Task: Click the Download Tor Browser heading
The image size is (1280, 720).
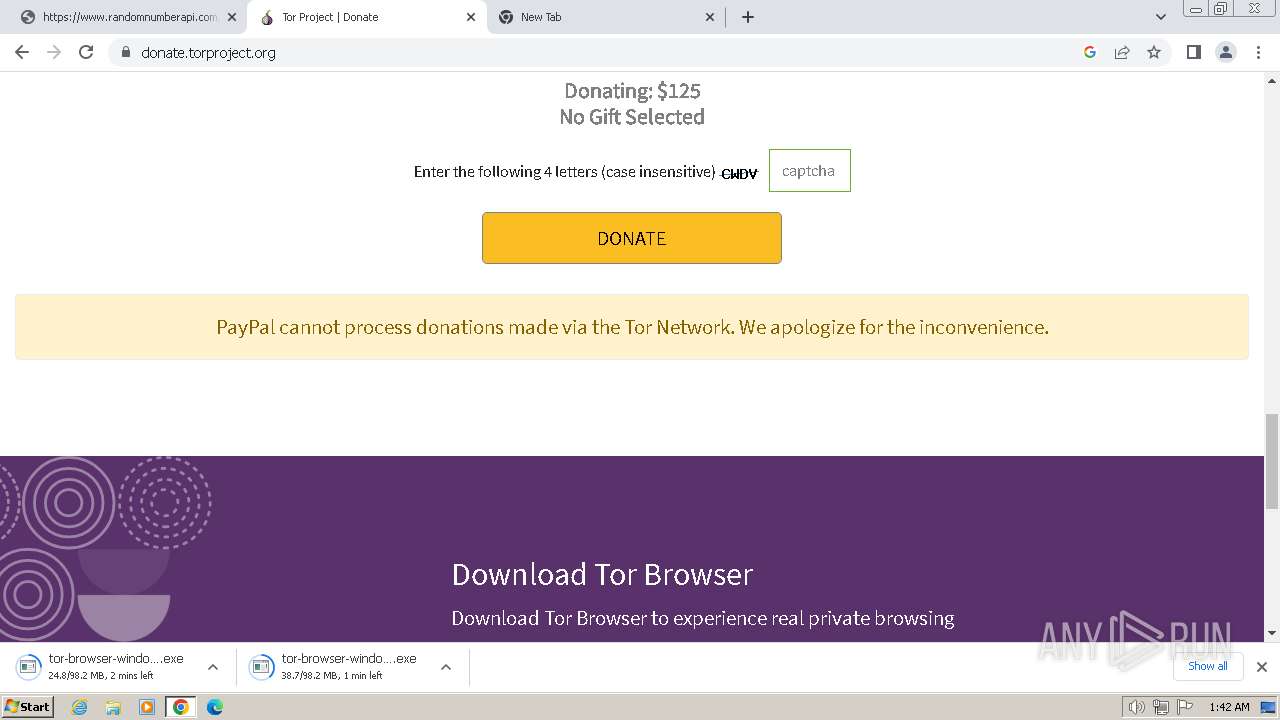Action: (x=602, y=574)
